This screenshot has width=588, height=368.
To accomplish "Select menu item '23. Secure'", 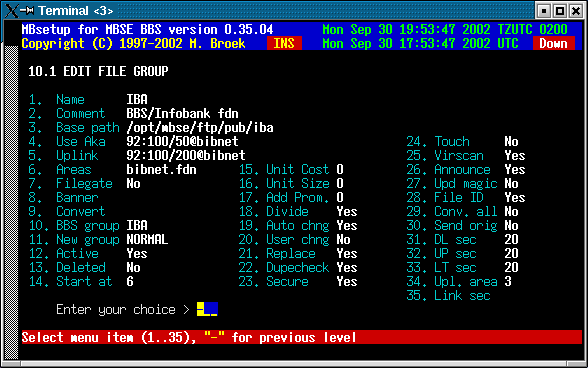I will pyautogui.click(x=273, y=281).
